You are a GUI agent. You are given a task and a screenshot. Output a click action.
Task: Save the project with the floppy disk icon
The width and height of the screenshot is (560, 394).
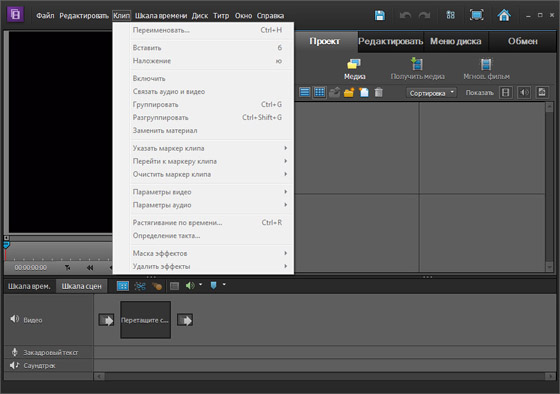(x=380, y=15)
